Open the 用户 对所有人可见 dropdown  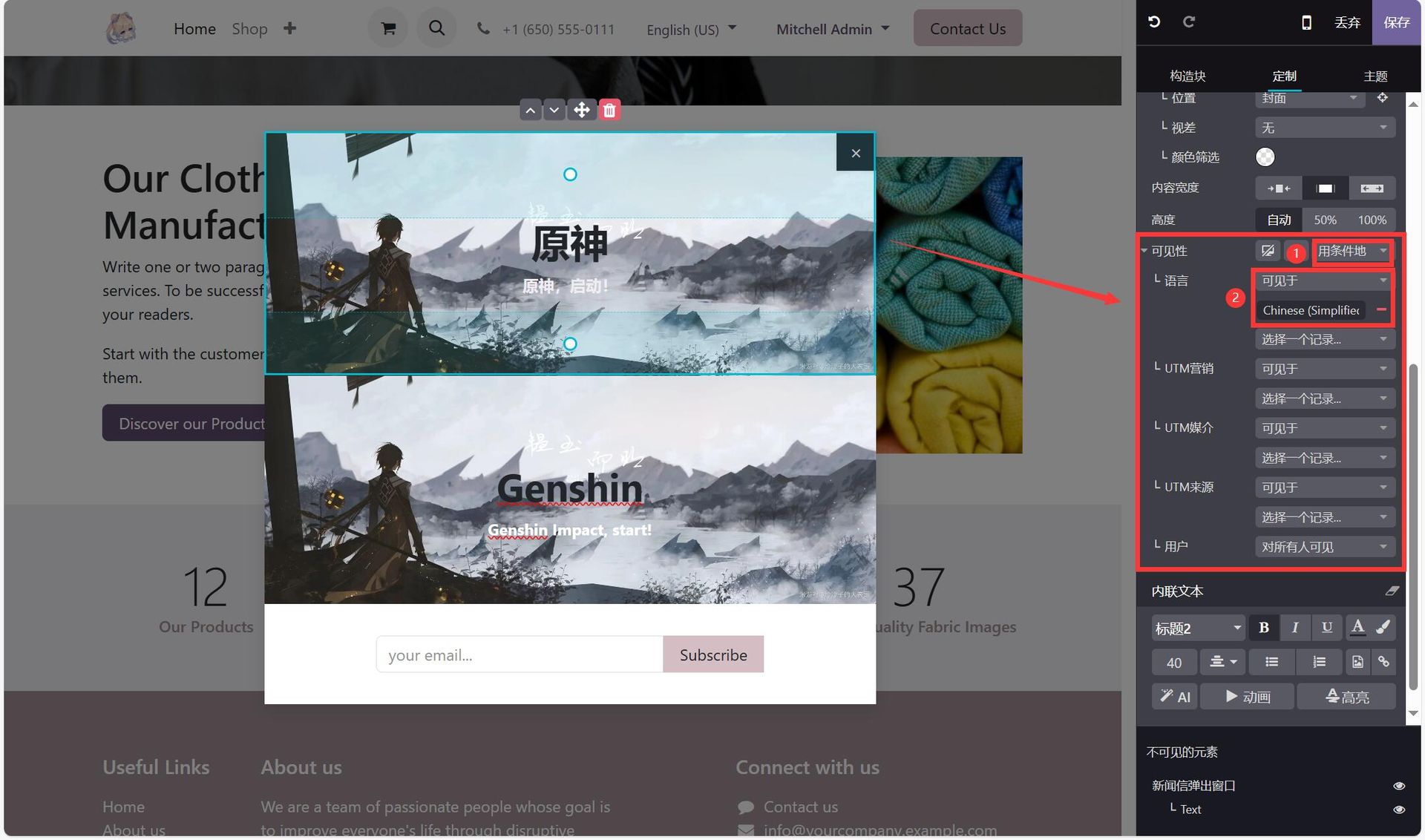[1325, 547]
